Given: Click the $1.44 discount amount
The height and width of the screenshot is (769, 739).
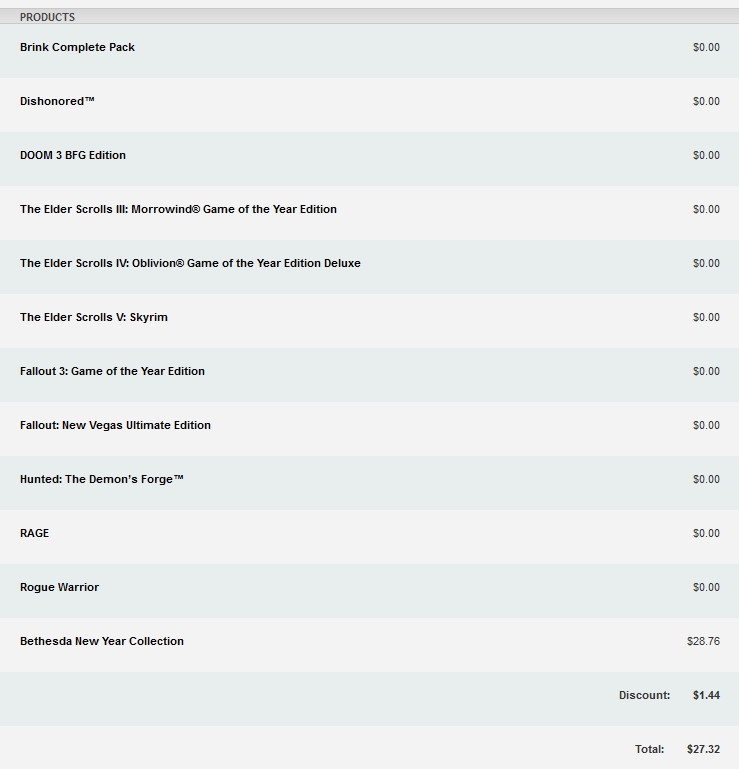Looking at the screenshot, I should click(706, 695).
